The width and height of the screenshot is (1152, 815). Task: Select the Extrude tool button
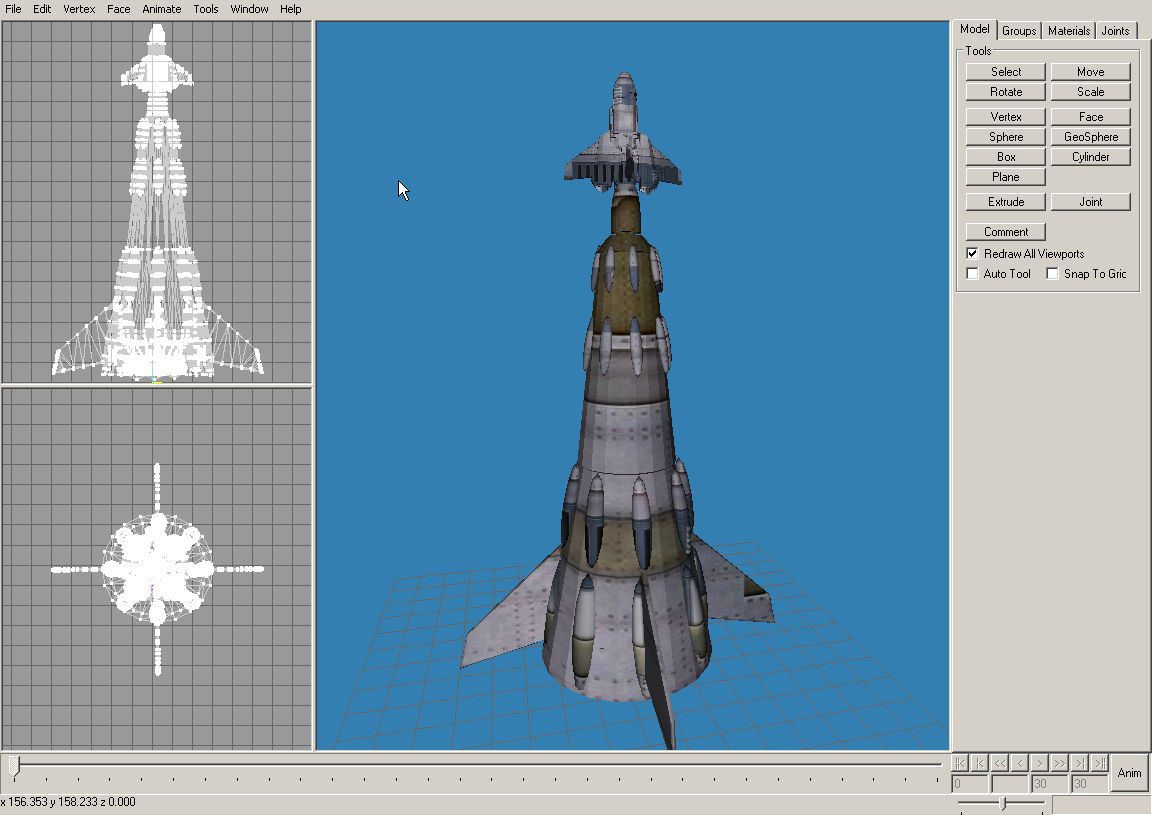coord(1005,202)
